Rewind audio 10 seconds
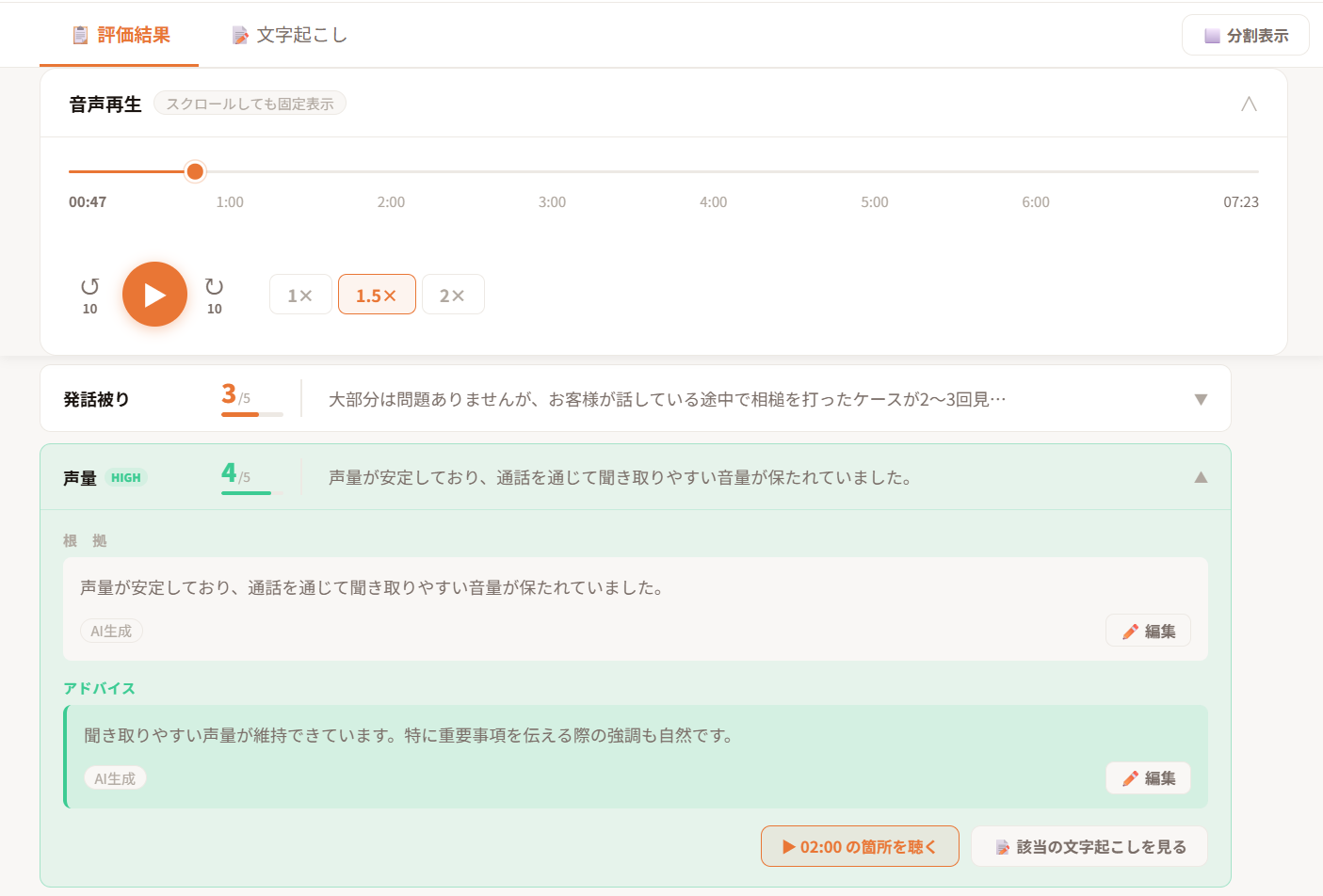 coord(89,294)
